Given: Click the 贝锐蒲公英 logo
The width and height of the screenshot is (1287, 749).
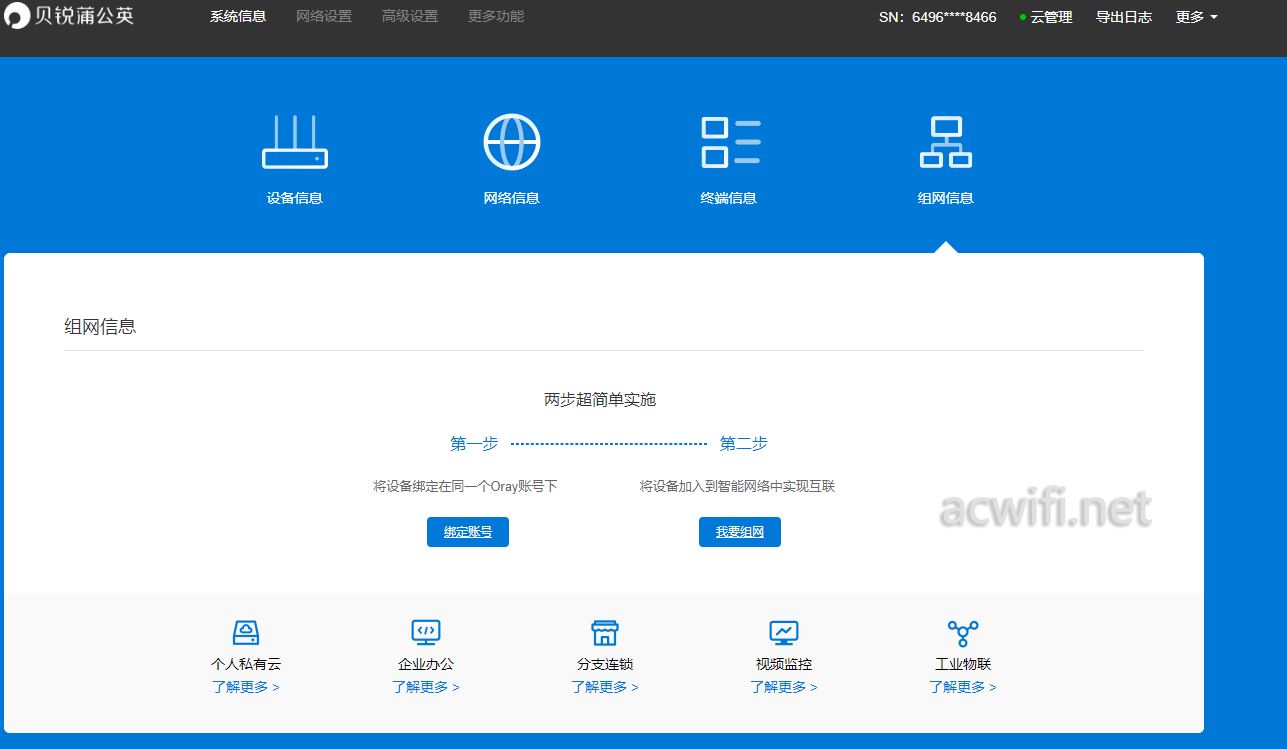Looking at the screenshot, I should point(70,16).
